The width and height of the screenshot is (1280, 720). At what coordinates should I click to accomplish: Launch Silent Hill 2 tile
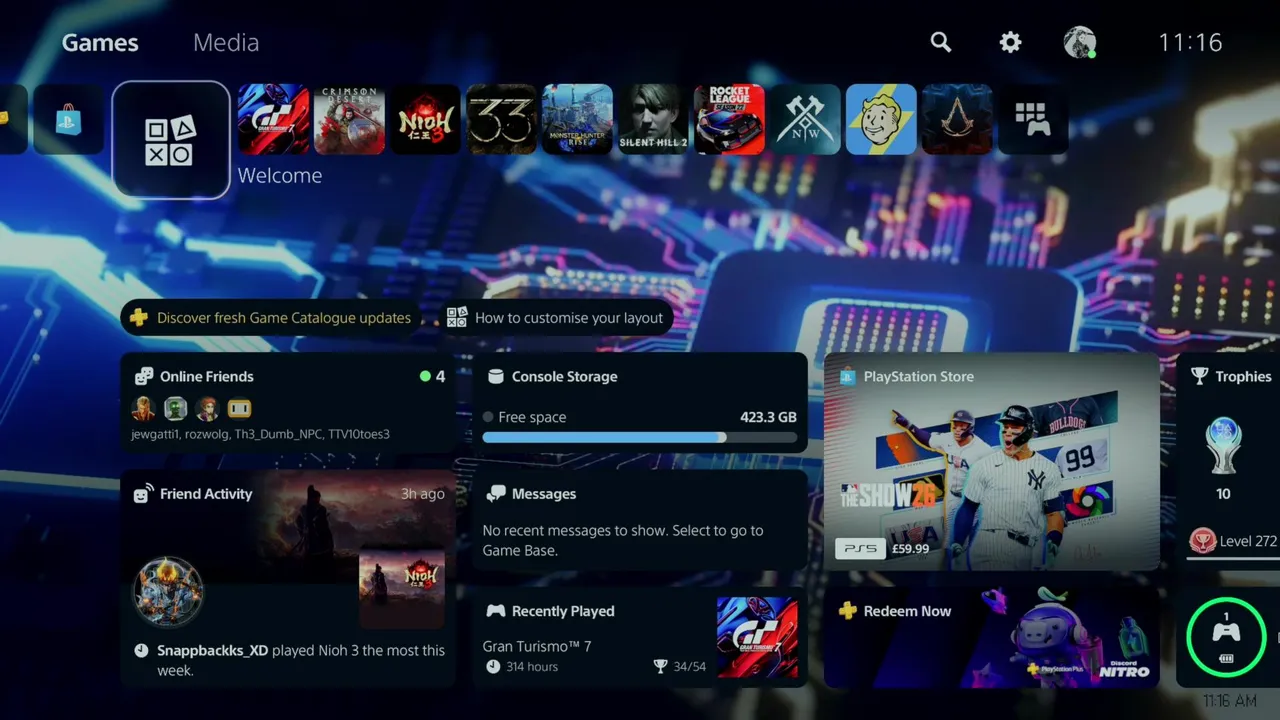(x=654, y=119)
